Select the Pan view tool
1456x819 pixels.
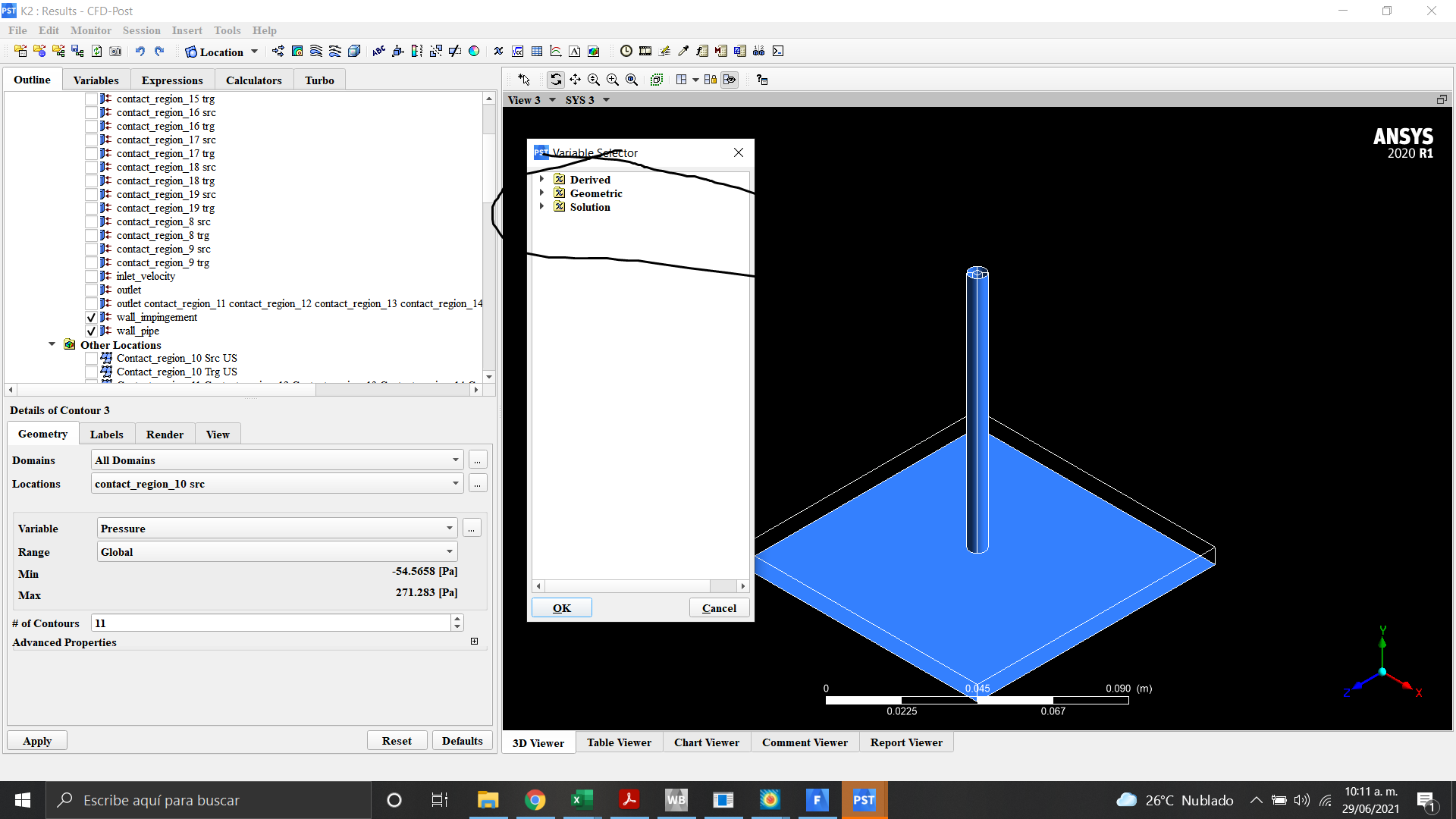pos(575,80)
